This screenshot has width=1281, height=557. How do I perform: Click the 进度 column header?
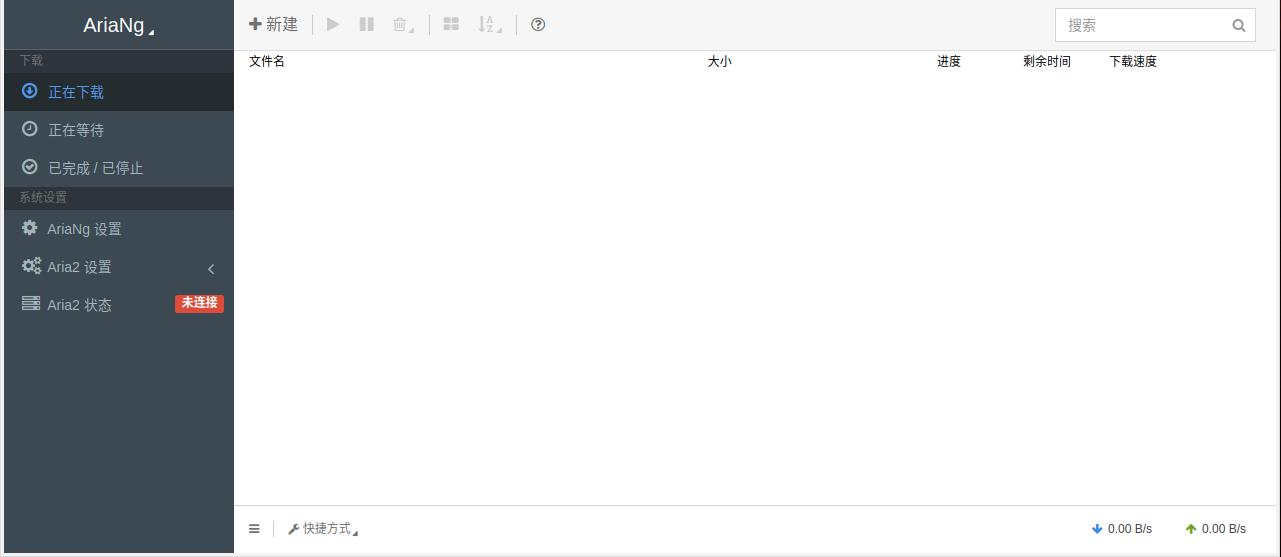coord(949,61)
